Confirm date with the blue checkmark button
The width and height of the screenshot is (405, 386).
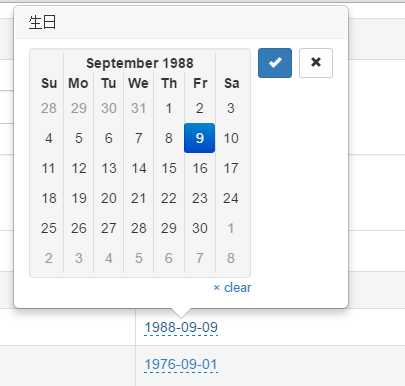(x=275, y=63)
